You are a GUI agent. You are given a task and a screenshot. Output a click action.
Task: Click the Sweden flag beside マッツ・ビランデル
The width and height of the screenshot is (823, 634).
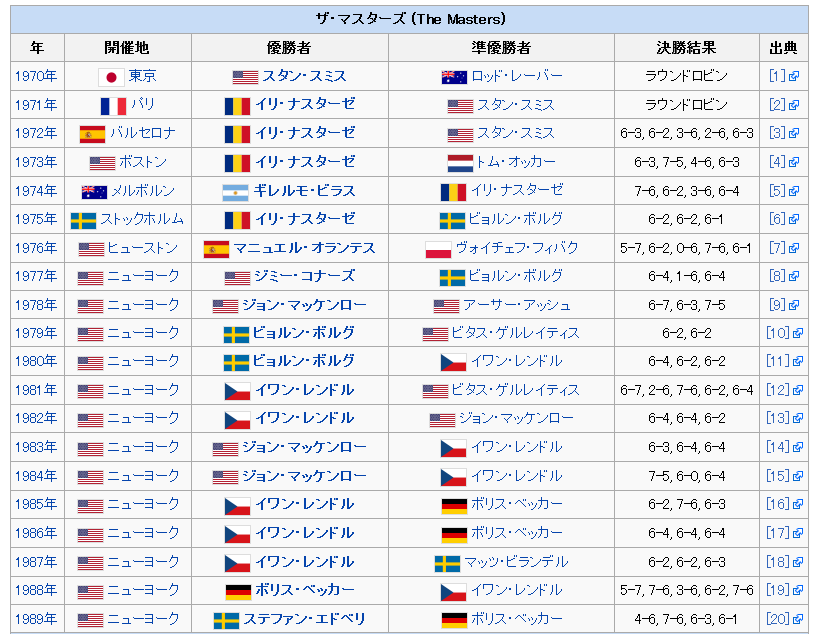coord(448,564)
